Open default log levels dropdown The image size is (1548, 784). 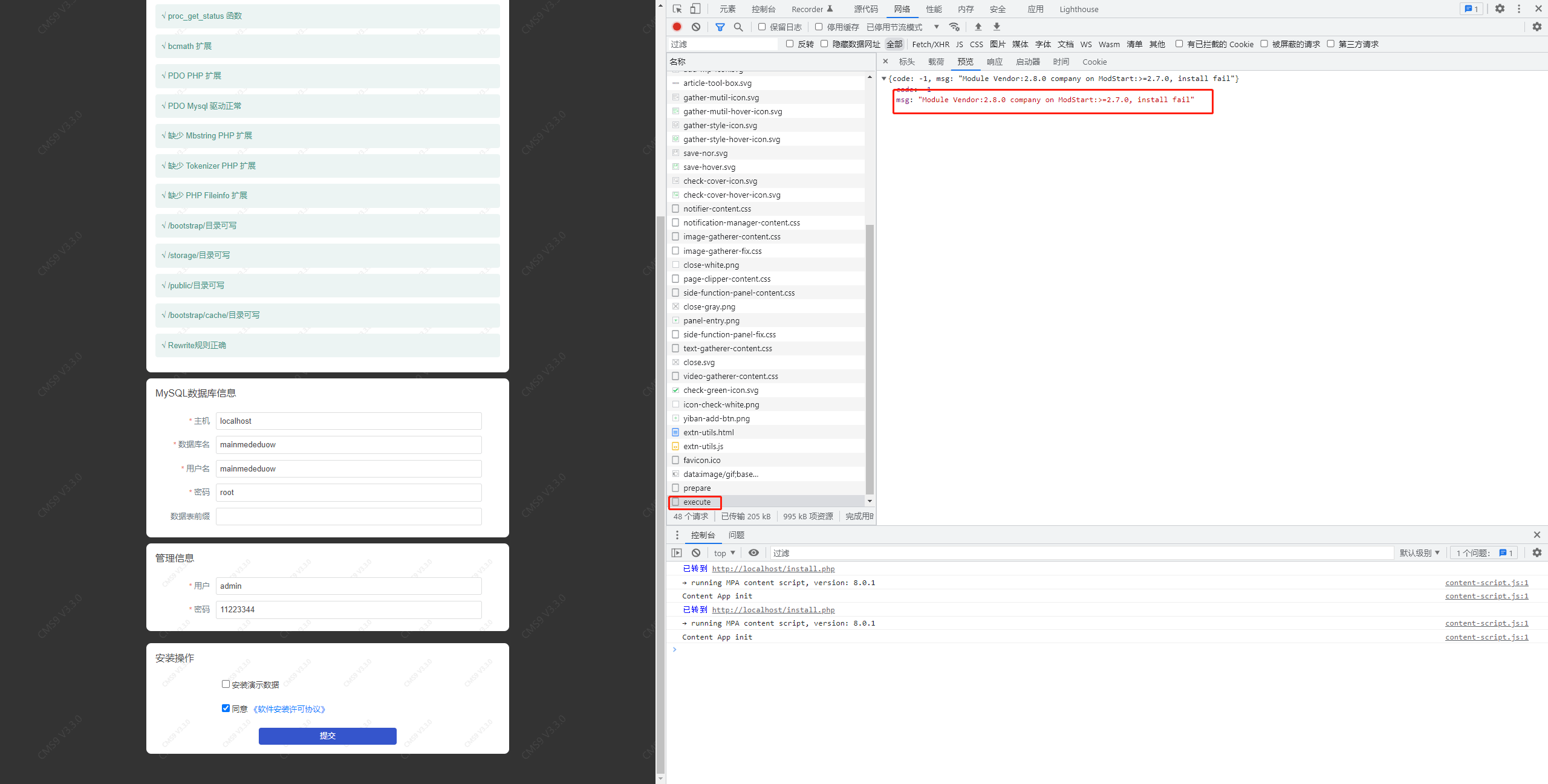1420,553
